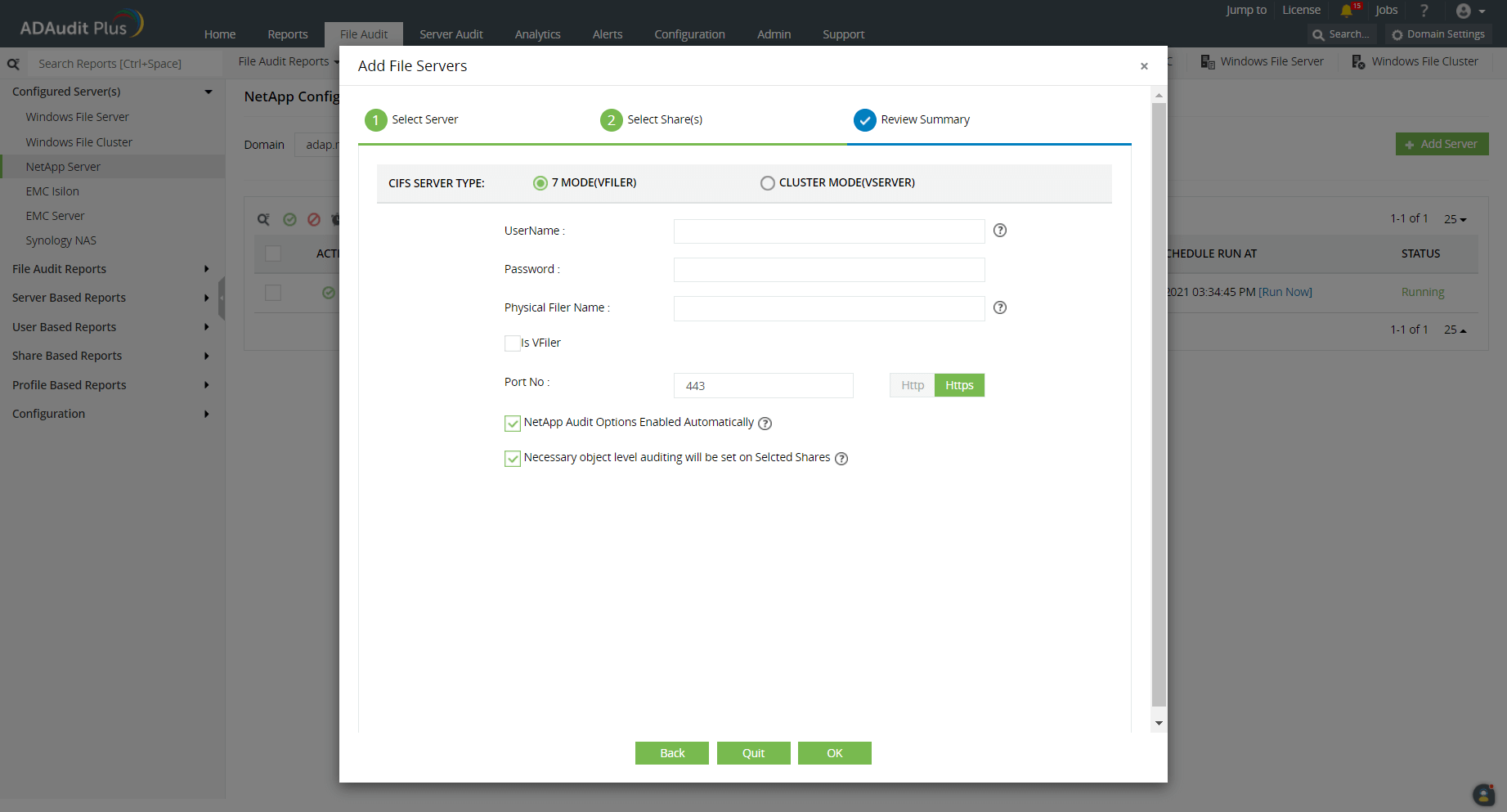Click help icon beside UserName field
Viewport: 1507px width, 812px height.
click(999, 231)
